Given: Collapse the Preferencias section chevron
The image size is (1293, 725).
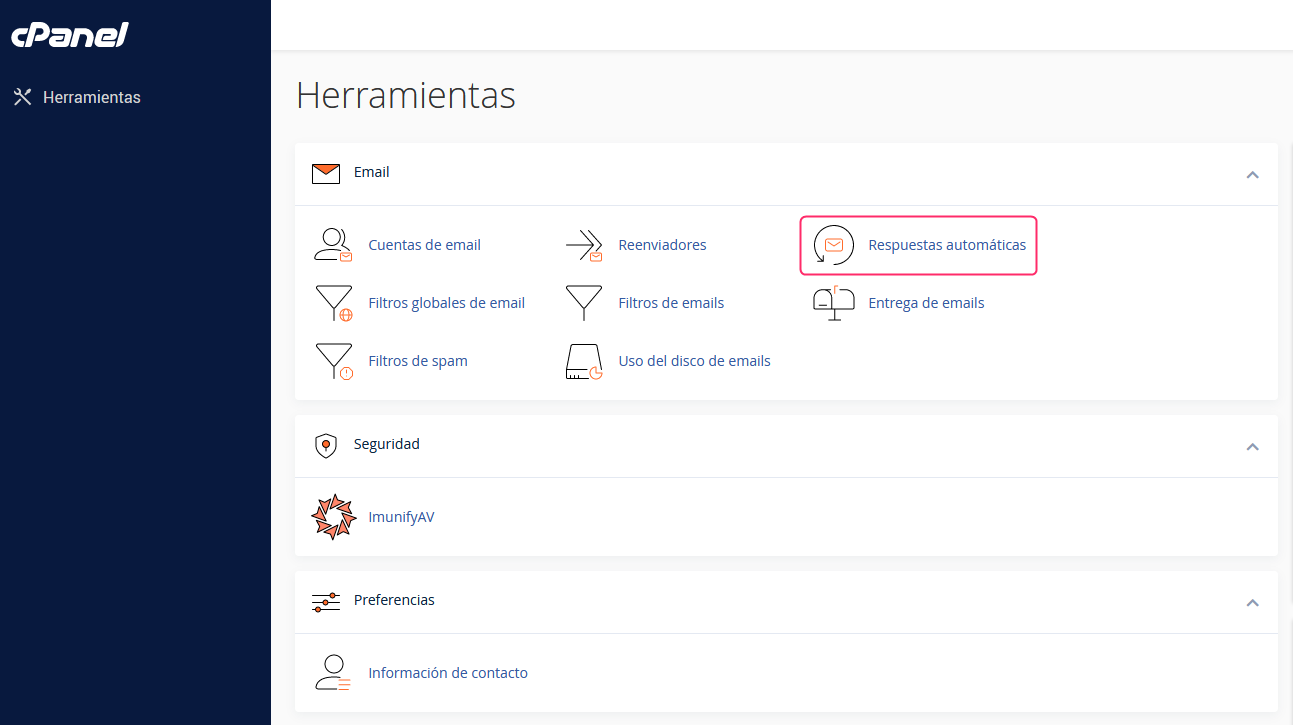Looking at the screenshot, I should 1252,603.
